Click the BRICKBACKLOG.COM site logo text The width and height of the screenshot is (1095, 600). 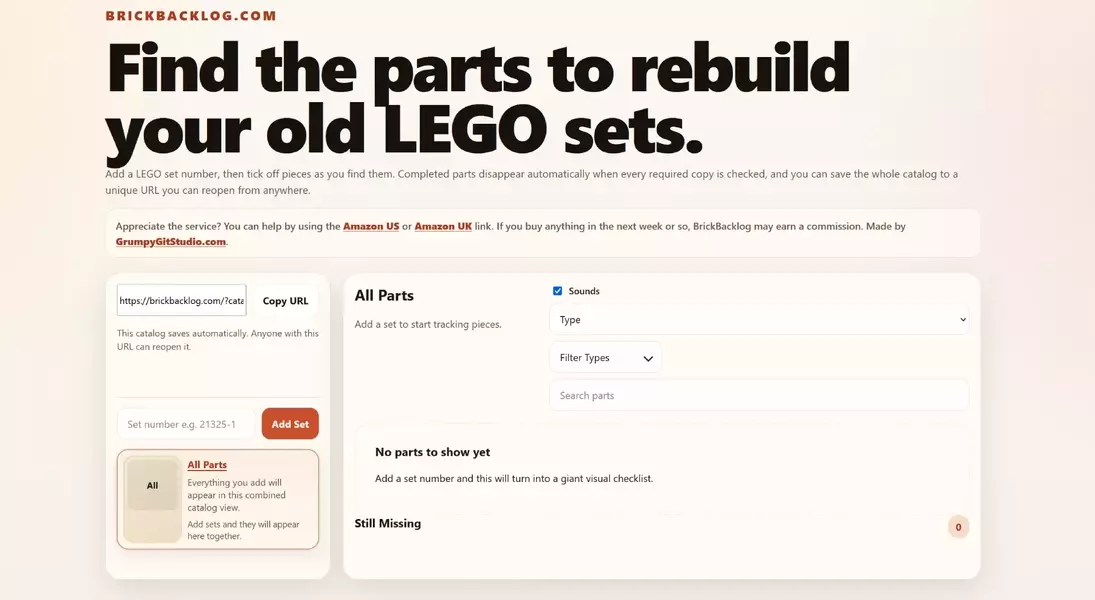(191, 16)
